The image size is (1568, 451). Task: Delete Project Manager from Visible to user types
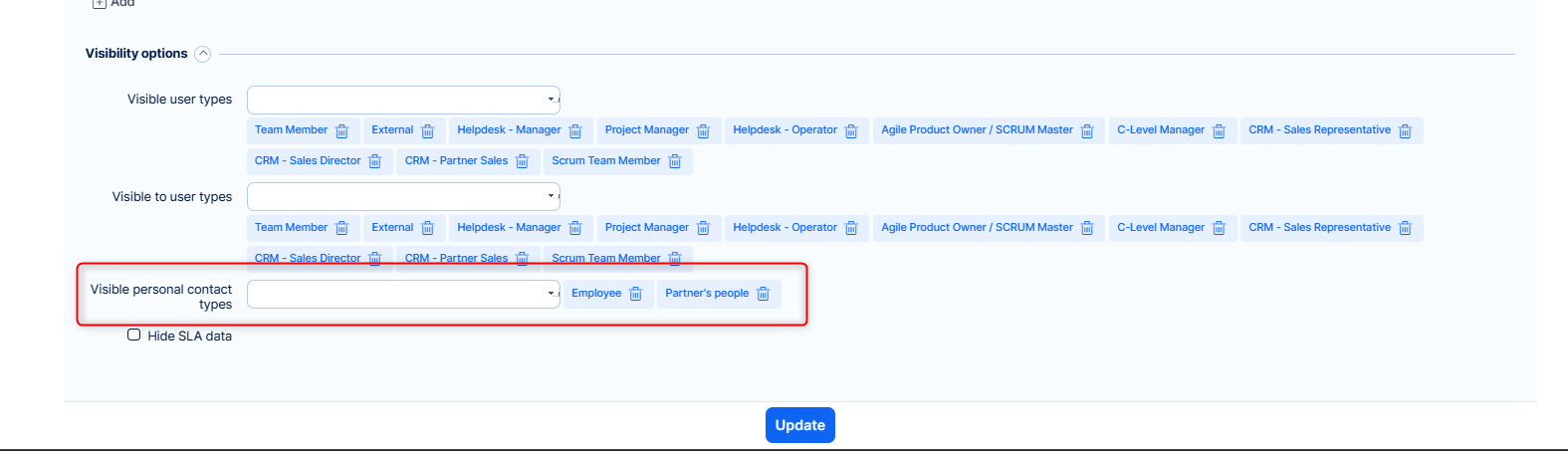click(x=703, y=228)
